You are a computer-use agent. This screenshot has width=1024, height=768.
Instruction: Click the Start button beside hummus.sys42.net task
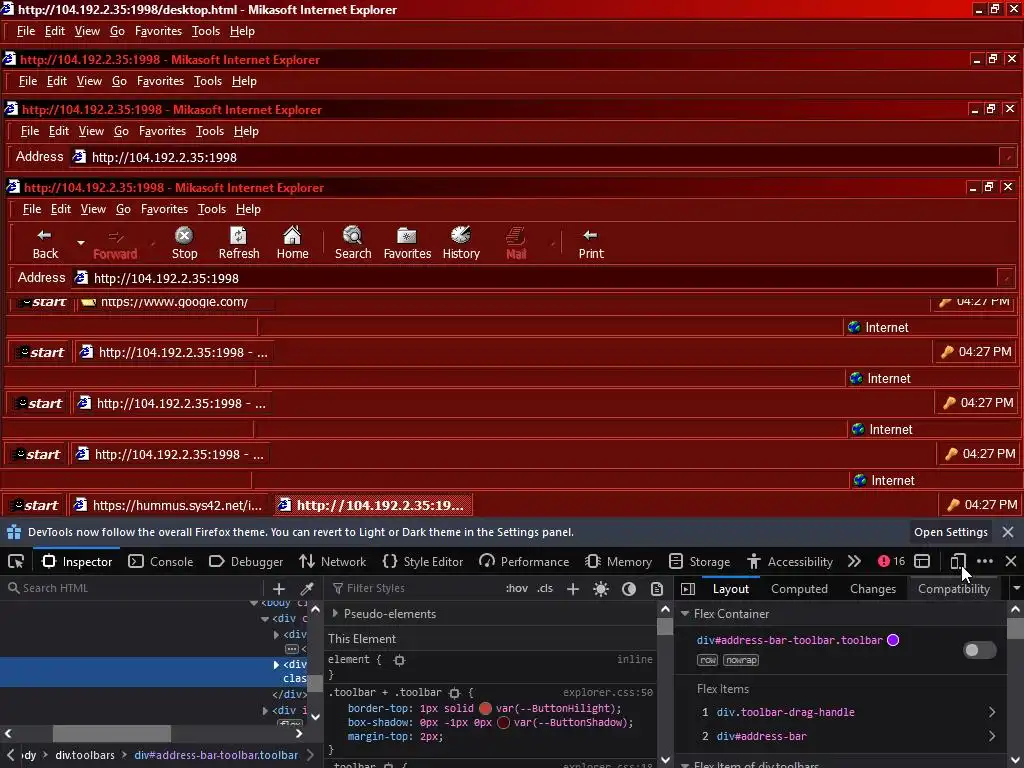click(37, 505)
